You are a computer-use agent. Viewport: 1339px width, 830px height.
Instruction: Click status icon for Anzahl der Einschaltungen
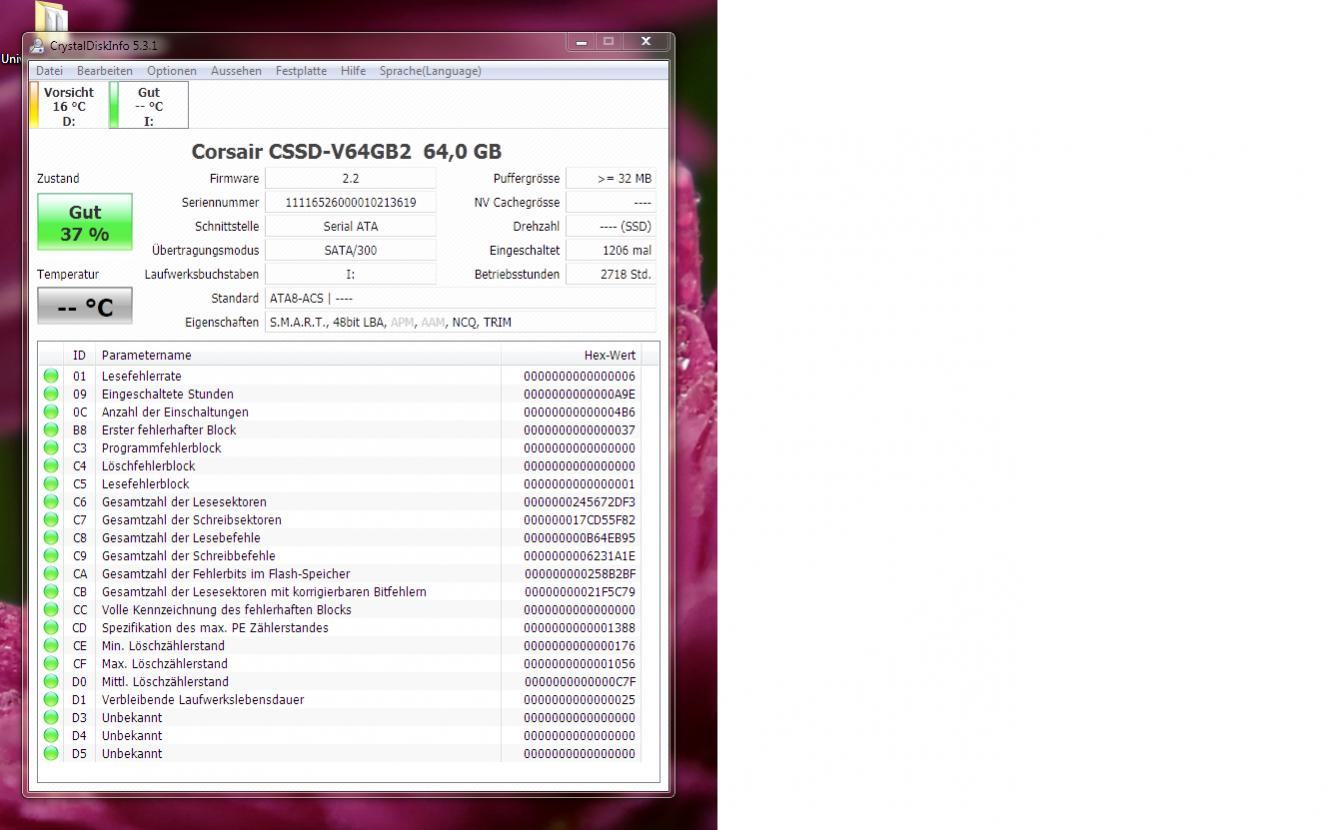click(x=51, y=412)
